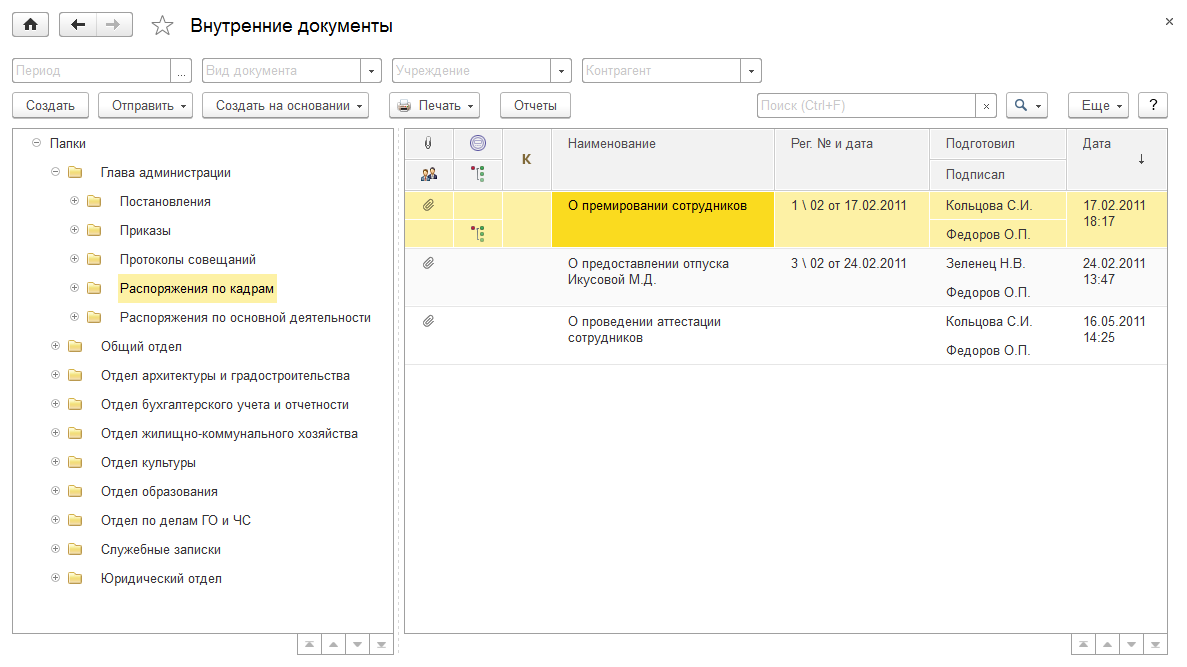
Task: Select the Служебные записки folder
Action: (161, 549)
